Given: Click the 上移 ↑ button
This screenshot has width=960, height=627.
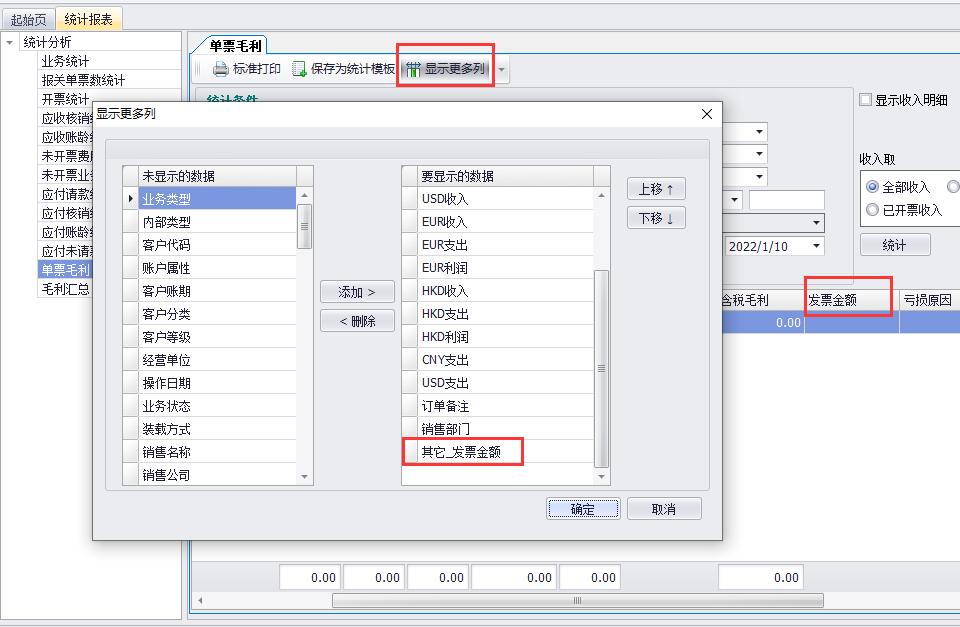Looking at the screenshot, I should [656, 189].
